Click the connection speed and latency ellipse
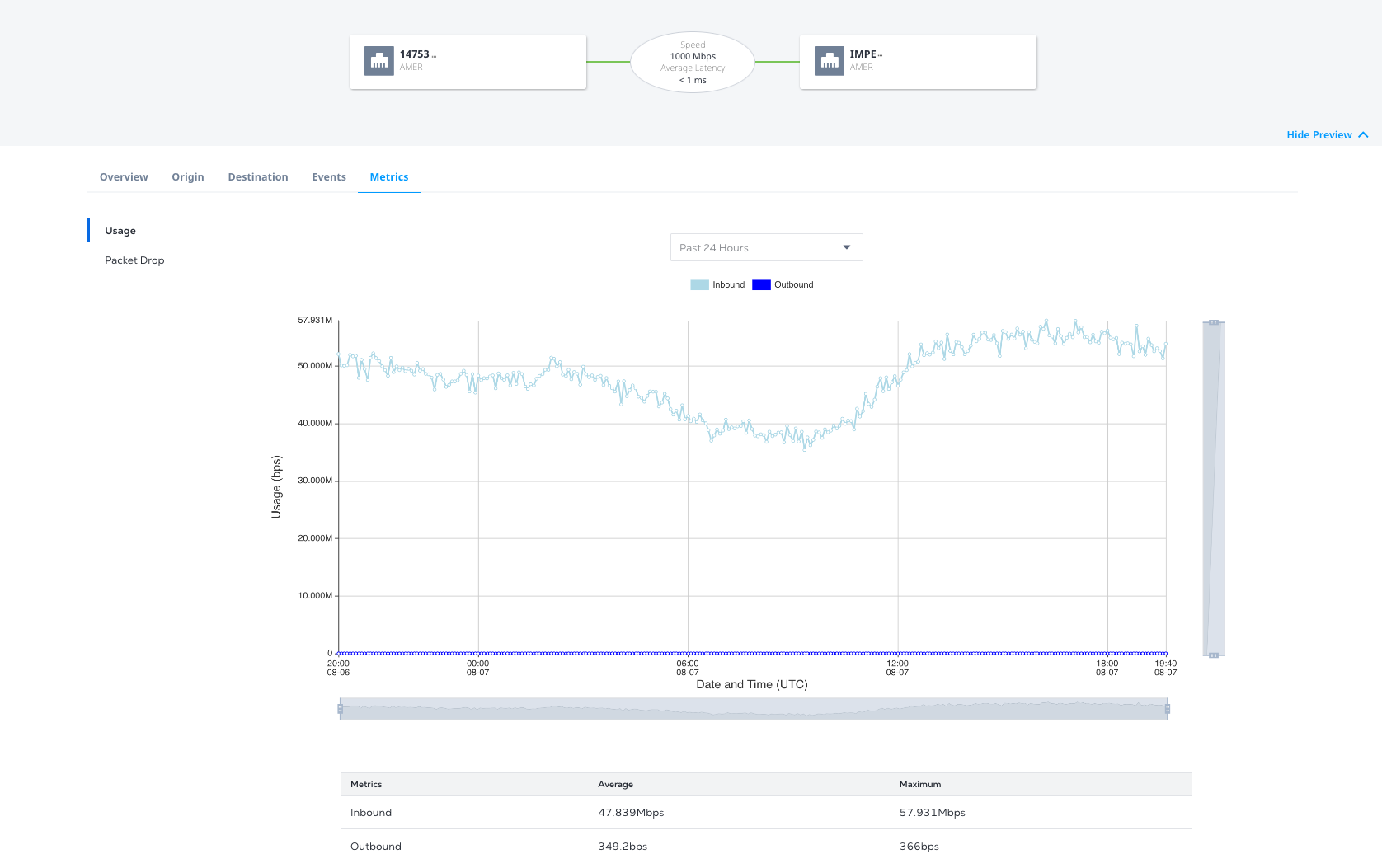This screenshot has height=868, width=1382. tap(693, 63)
